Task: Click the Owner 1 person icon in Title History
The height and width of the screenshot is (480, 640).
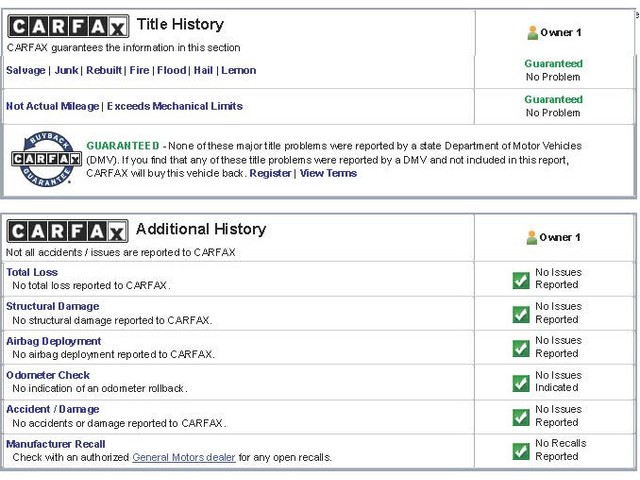Action: point(533,33)
